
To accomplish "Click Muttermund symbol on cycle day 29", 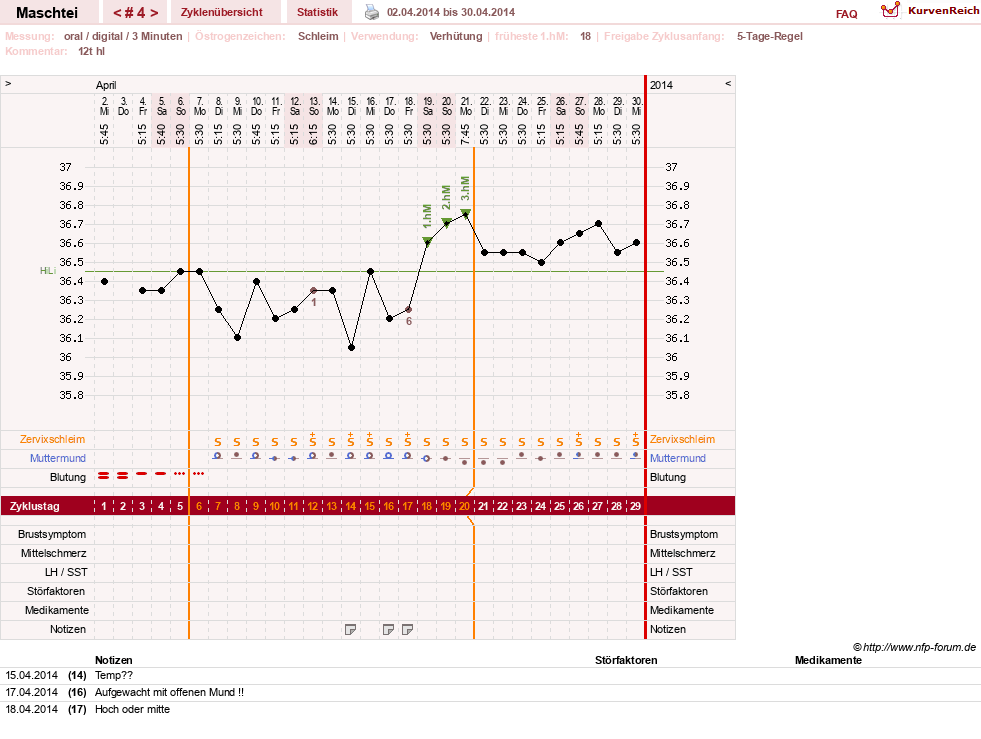I will 636,456.
